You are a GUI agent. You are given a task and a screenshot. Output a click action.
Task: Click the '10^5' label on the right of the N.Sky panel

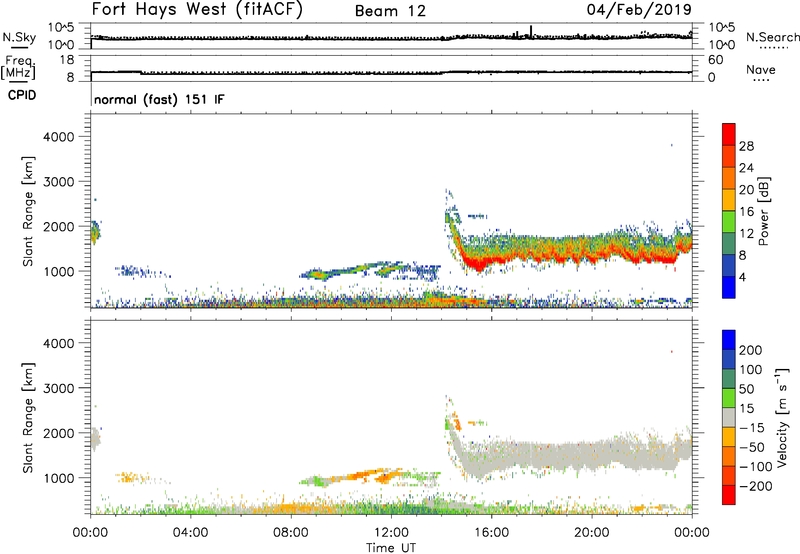(x=722, y=28)
